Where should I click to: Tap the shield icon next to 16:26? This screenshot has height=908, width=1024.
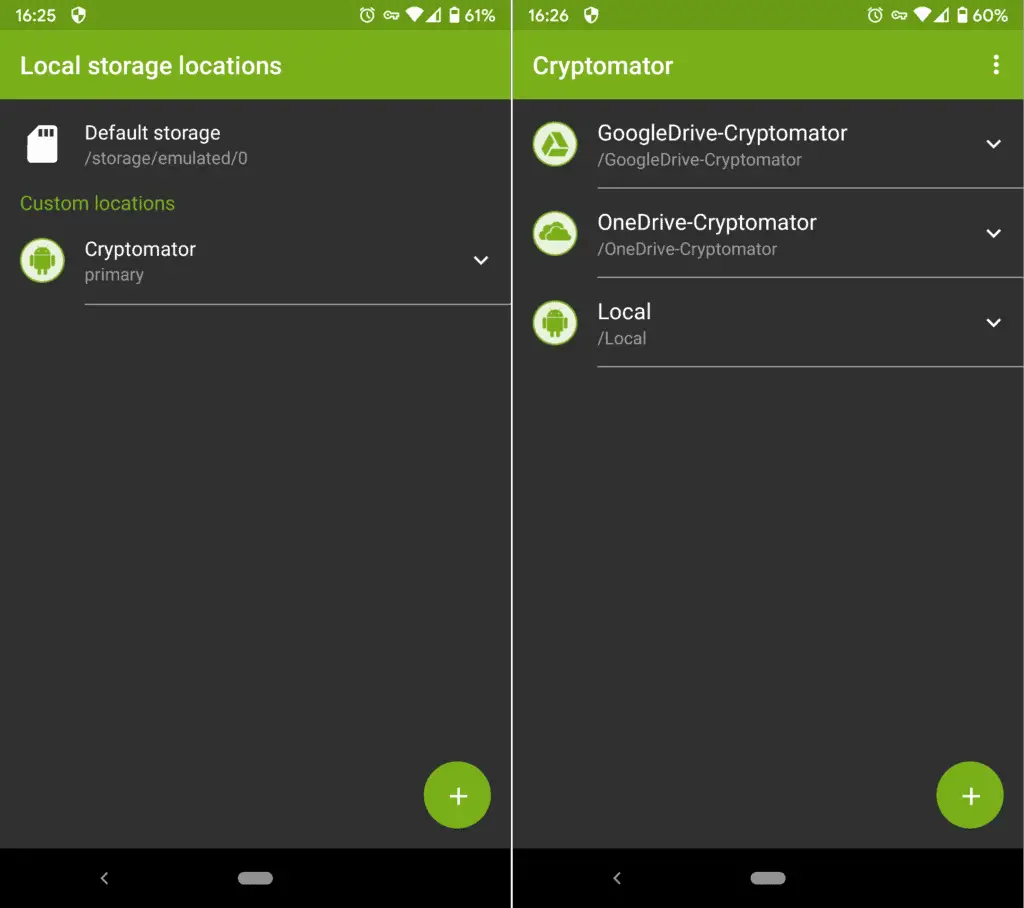click(591, 15)
